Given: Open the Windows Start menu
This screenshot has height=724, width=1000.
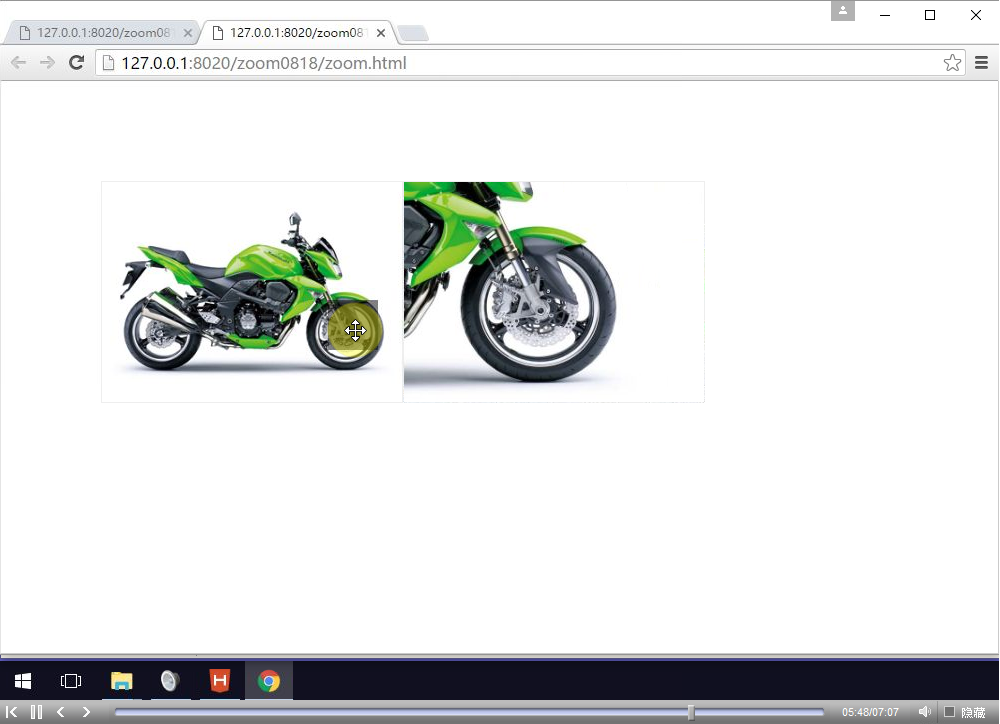Looking at the screenshot, I should pos(22,681).
